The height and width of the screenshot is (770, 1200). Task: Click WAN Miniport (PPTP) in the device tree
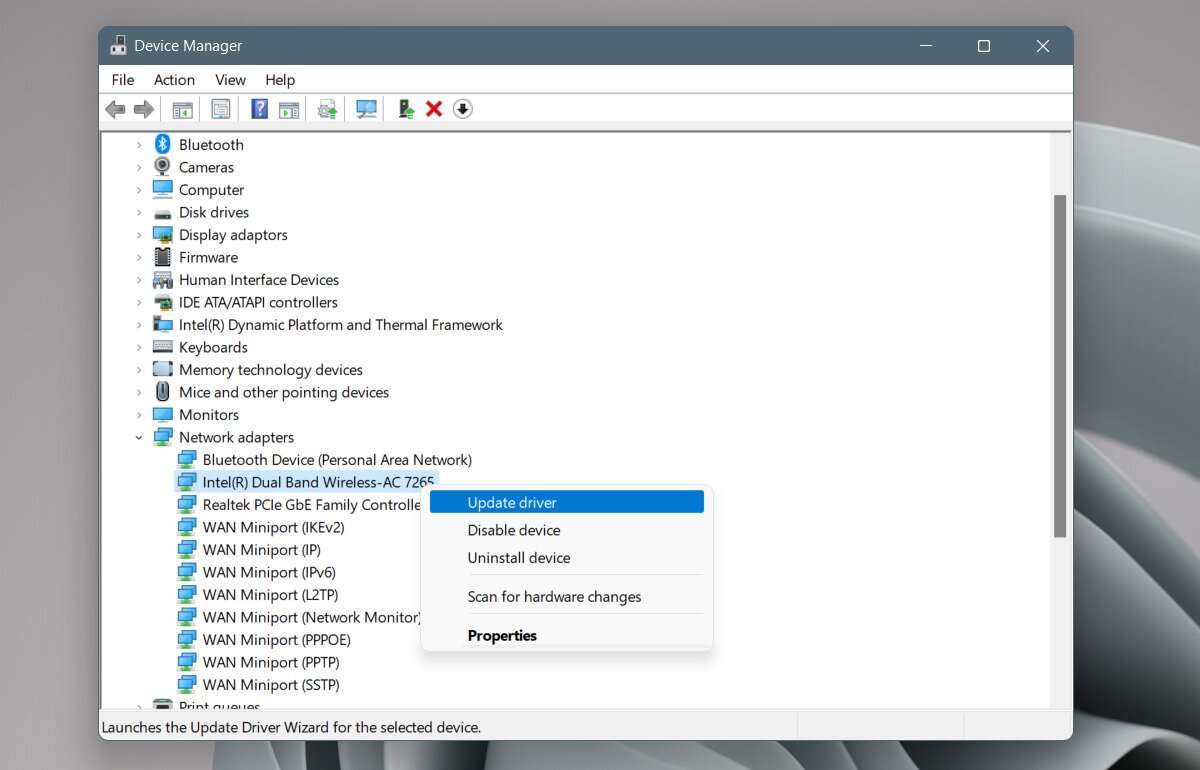(x=269, y=662)
